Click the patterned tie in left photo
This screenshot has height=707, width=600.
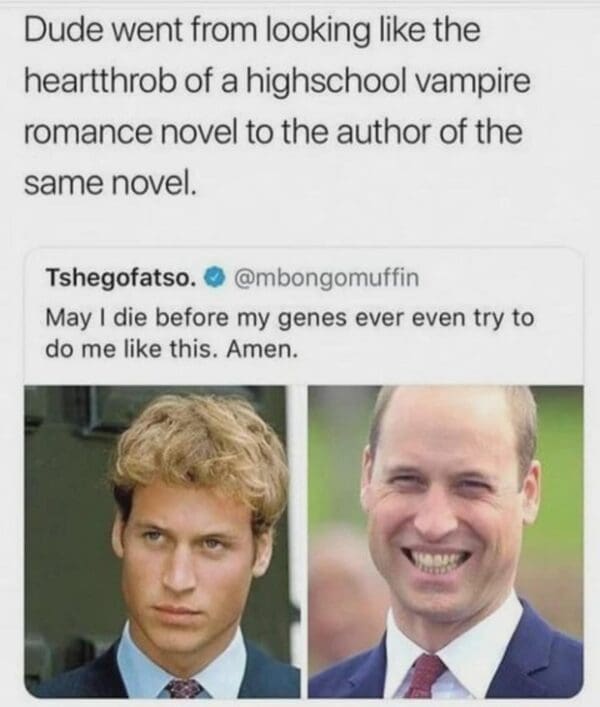[184, 688]
